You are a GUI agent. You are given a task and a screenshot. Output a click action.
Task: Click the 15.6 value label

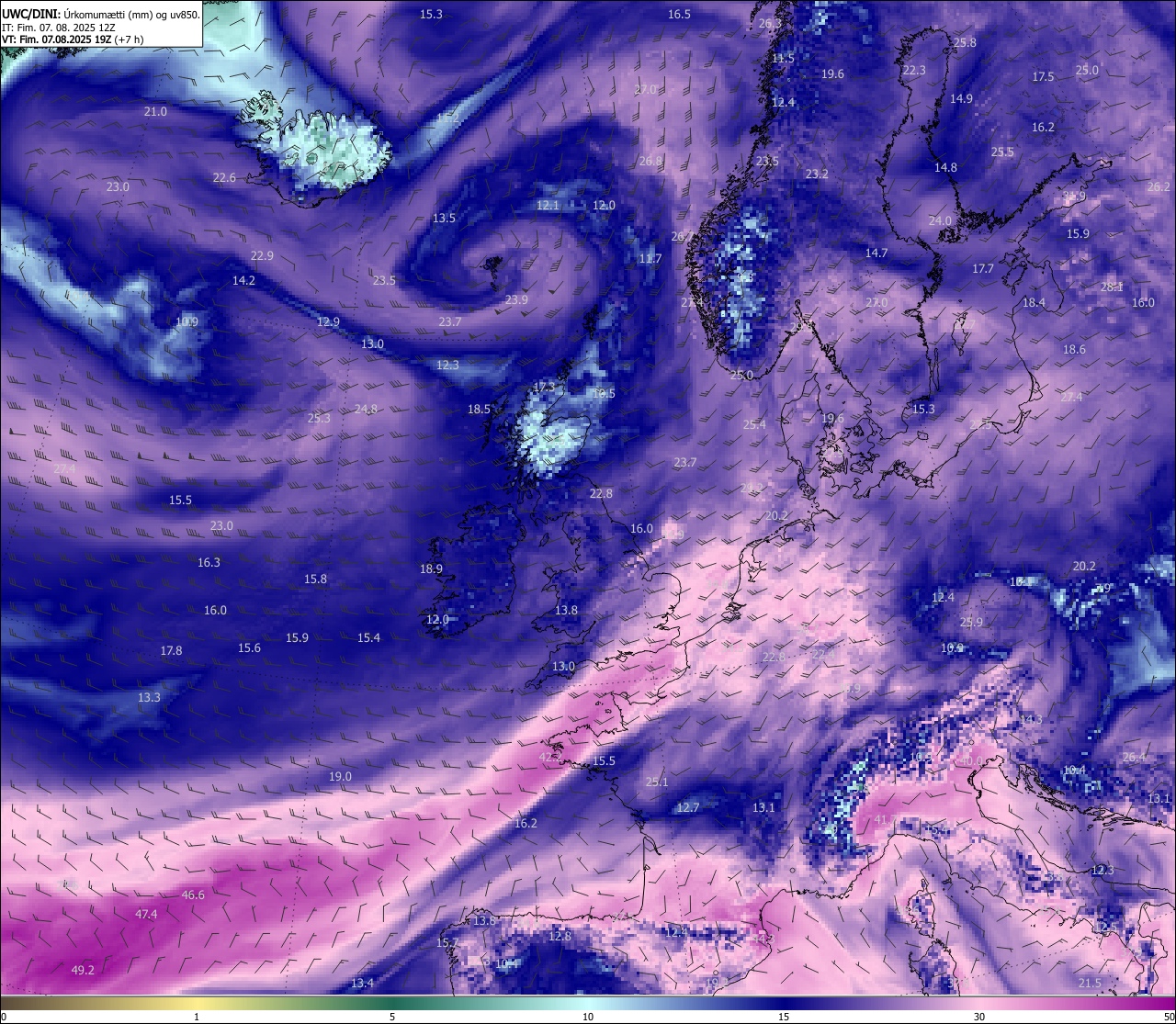tap(249, 647)
